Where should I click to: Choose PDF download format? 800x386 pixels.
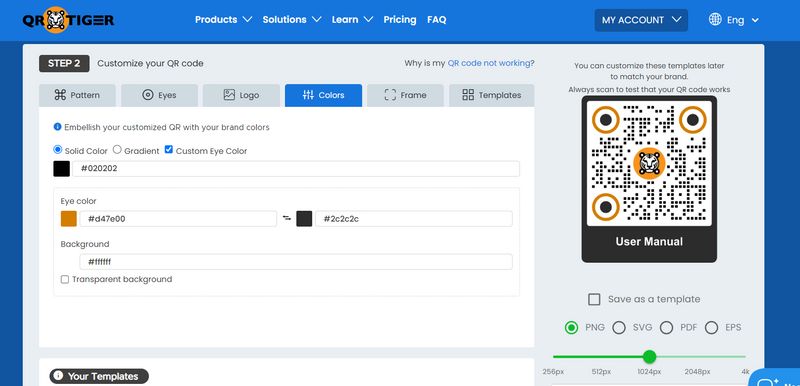[666, 327]
